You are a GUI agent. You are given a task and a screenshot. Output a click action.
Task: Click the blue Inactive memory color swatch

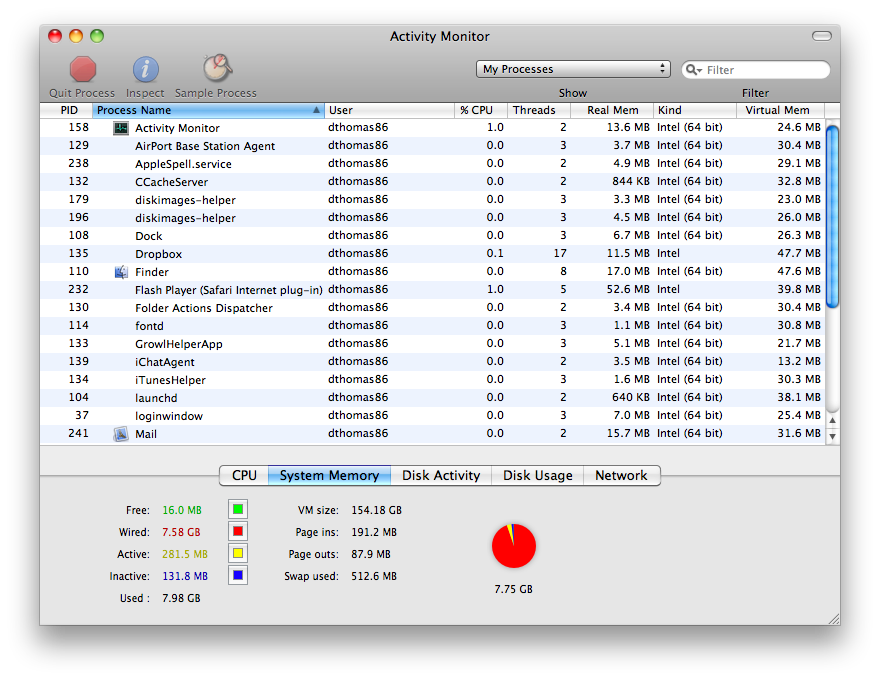(238, 575)
